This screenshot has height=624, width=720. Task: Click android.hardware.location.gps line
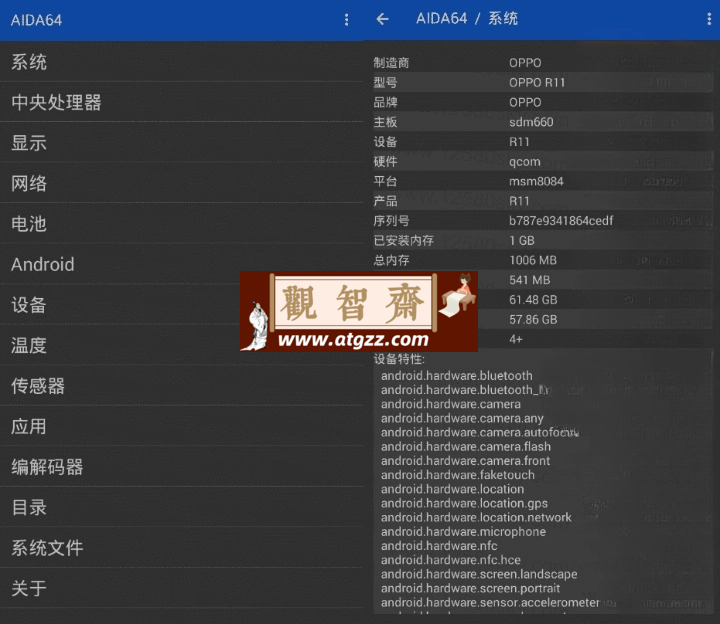click(464, 503)
